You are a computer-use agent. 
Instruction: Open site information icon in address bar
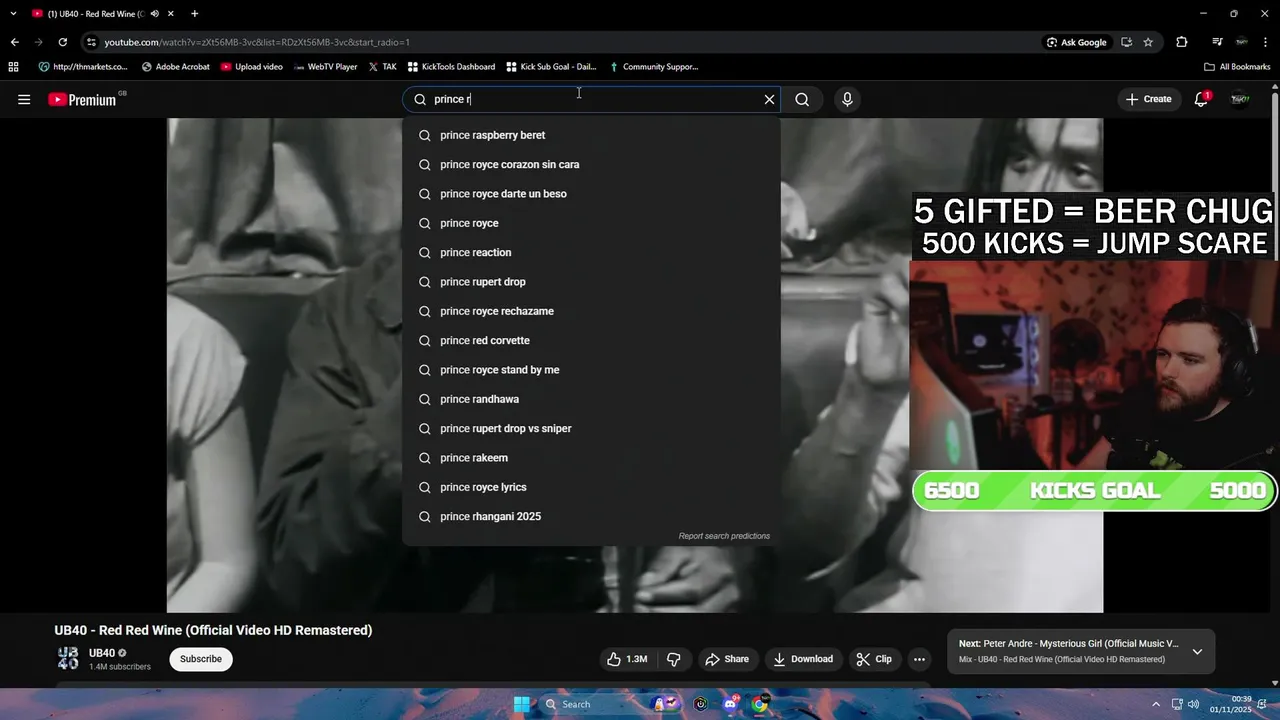[91, 42]
